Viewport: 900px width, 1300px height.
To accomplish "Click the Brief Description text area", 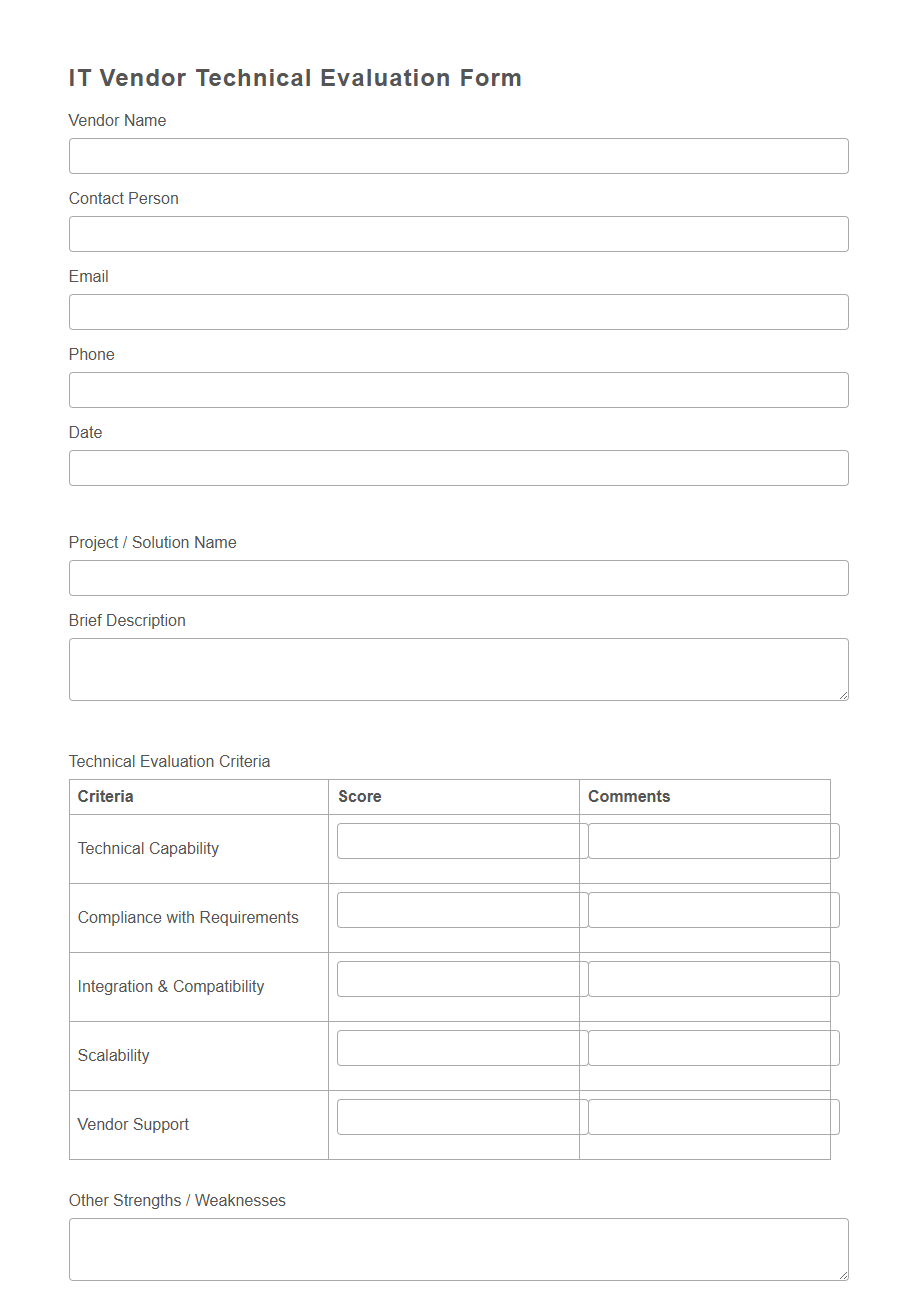I will (458, 668).
